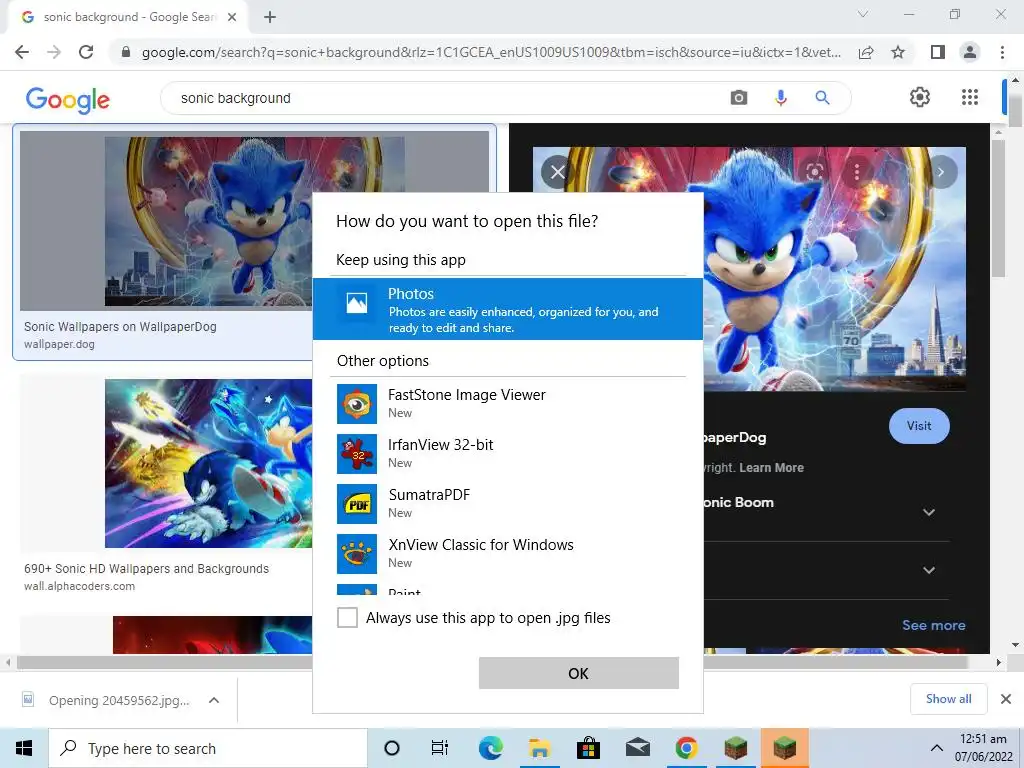This screenshot has height=768, width=1024.
Task: Open the Chrome three-dot menu
Action: click(x=1002, y=52)
